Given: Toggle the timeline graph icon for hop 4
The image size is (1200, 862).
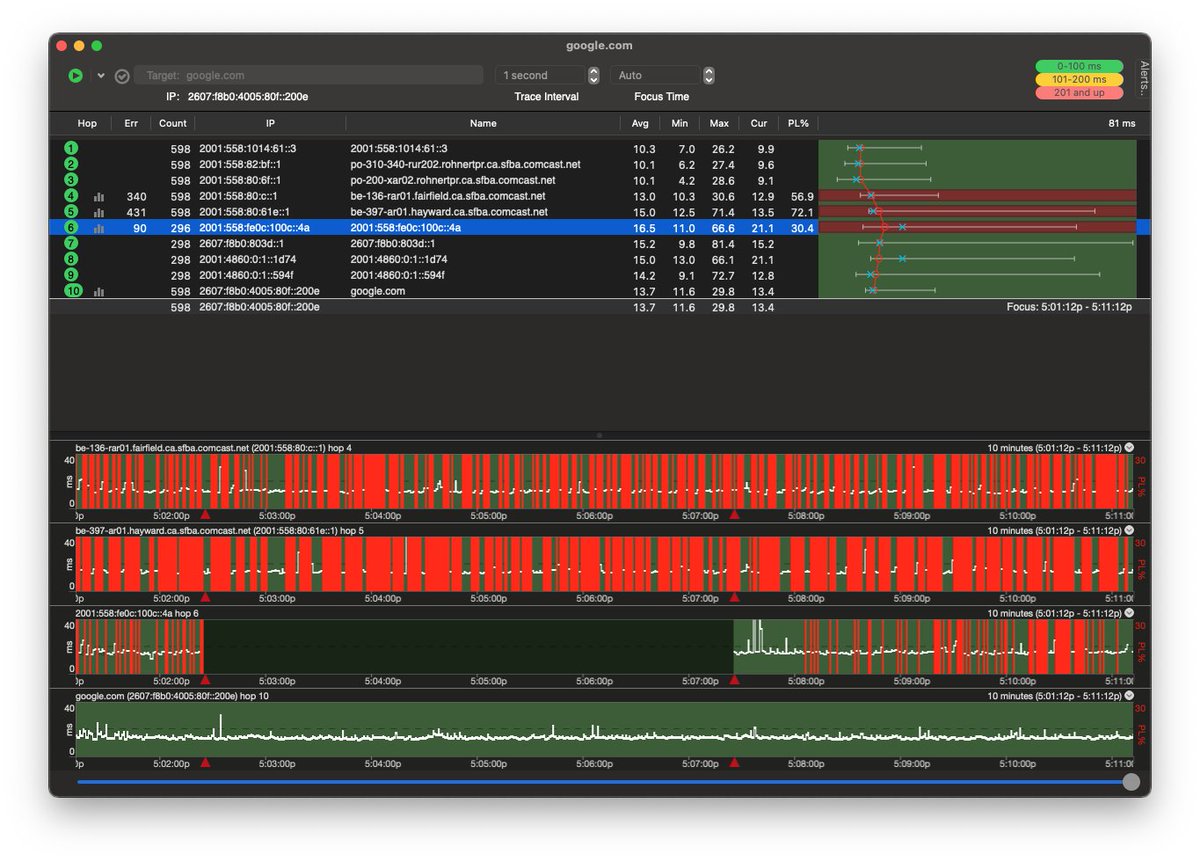Looking at the screenshot, I should [99, 197].
